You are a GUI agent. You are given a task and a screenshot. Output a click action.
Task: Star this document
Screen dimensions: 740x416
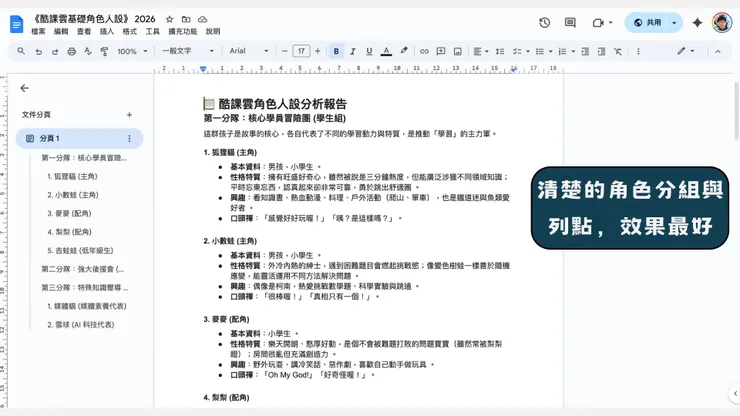click(169, 19)
